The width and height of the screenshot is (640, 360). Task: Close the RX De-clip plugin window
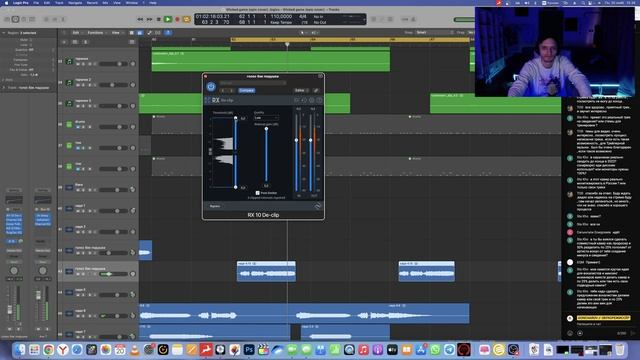pos(205,76)
